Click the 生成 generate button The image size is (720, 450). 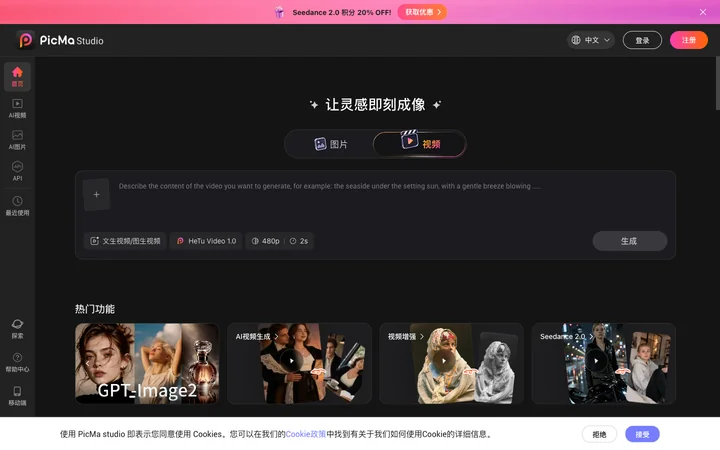(x=630, y=241)
